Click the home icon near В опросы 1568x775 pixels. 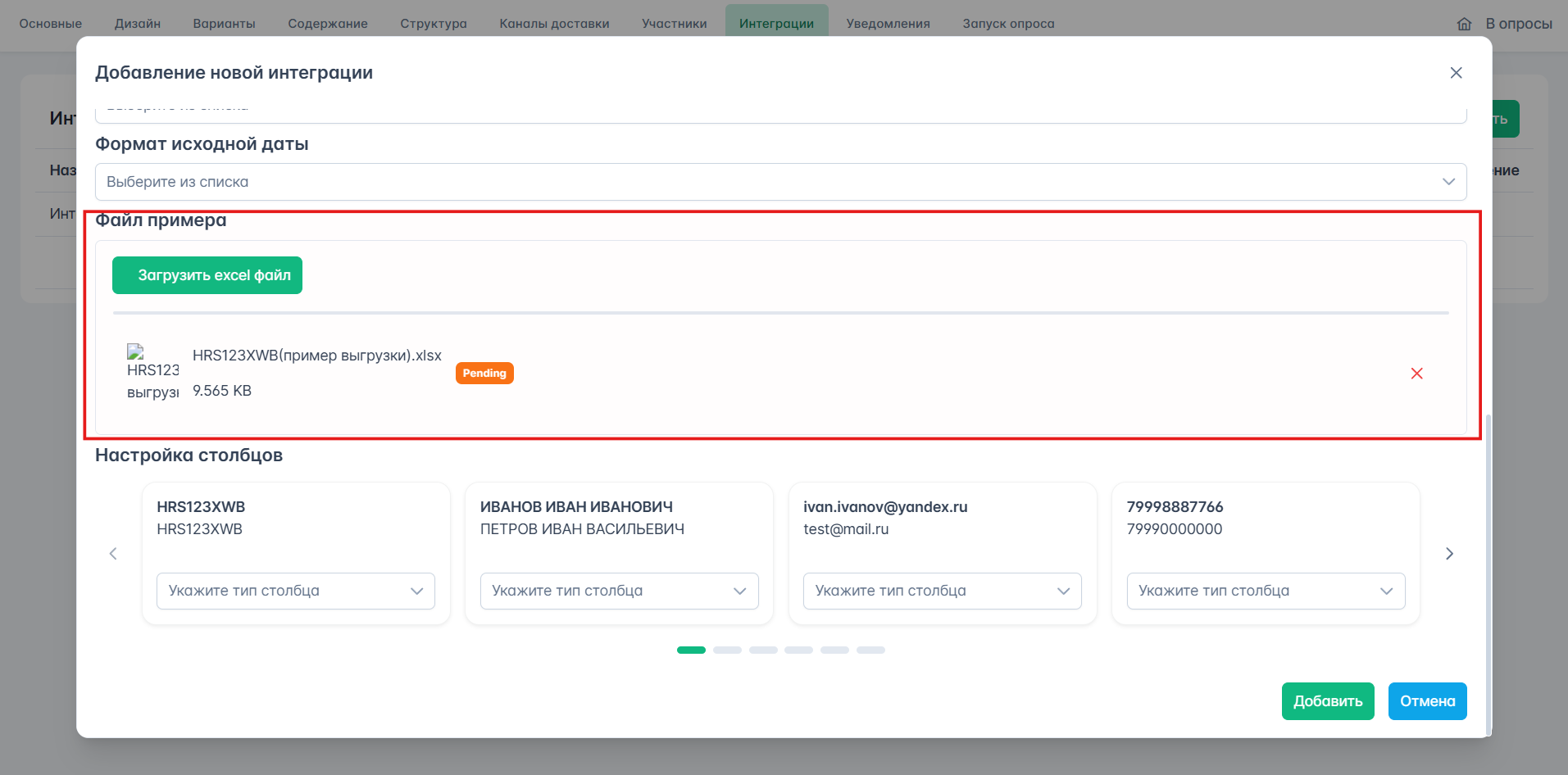(x=1464, y=24)
